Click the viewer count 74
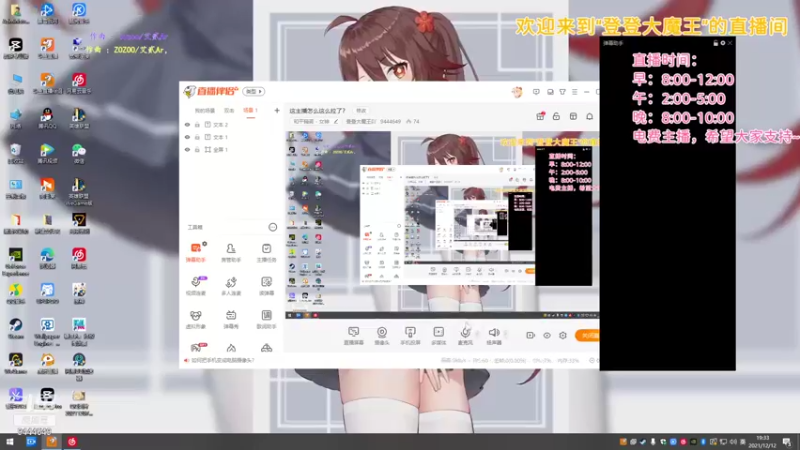The width and height of the screenshot is (800, 450). 413,121
